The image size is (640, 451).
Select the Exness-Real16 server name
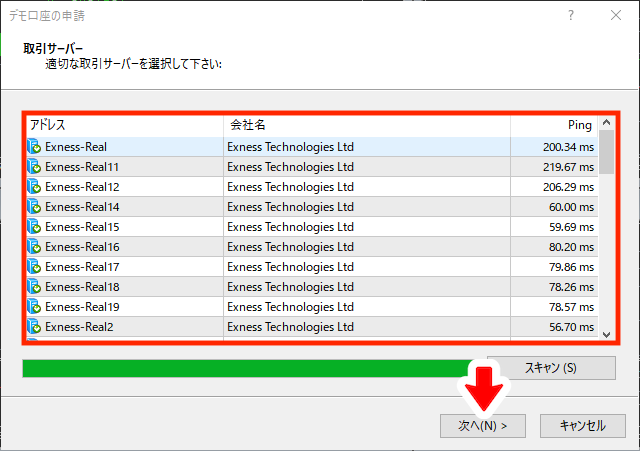pos(82,247)
